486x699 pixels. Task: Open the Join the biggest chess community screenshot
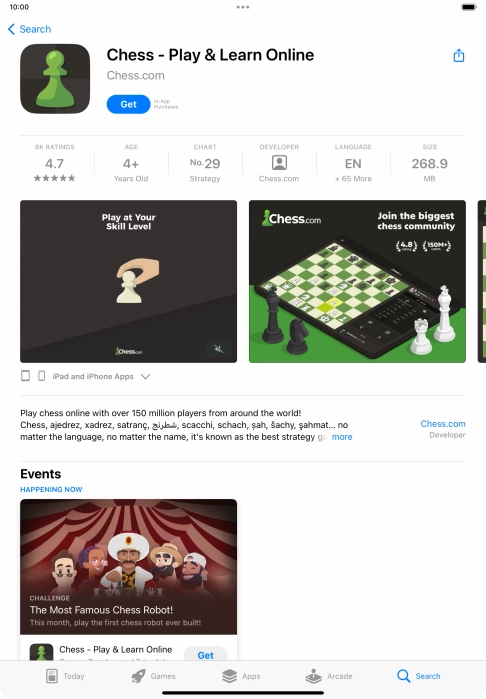[x=358, y=281]
